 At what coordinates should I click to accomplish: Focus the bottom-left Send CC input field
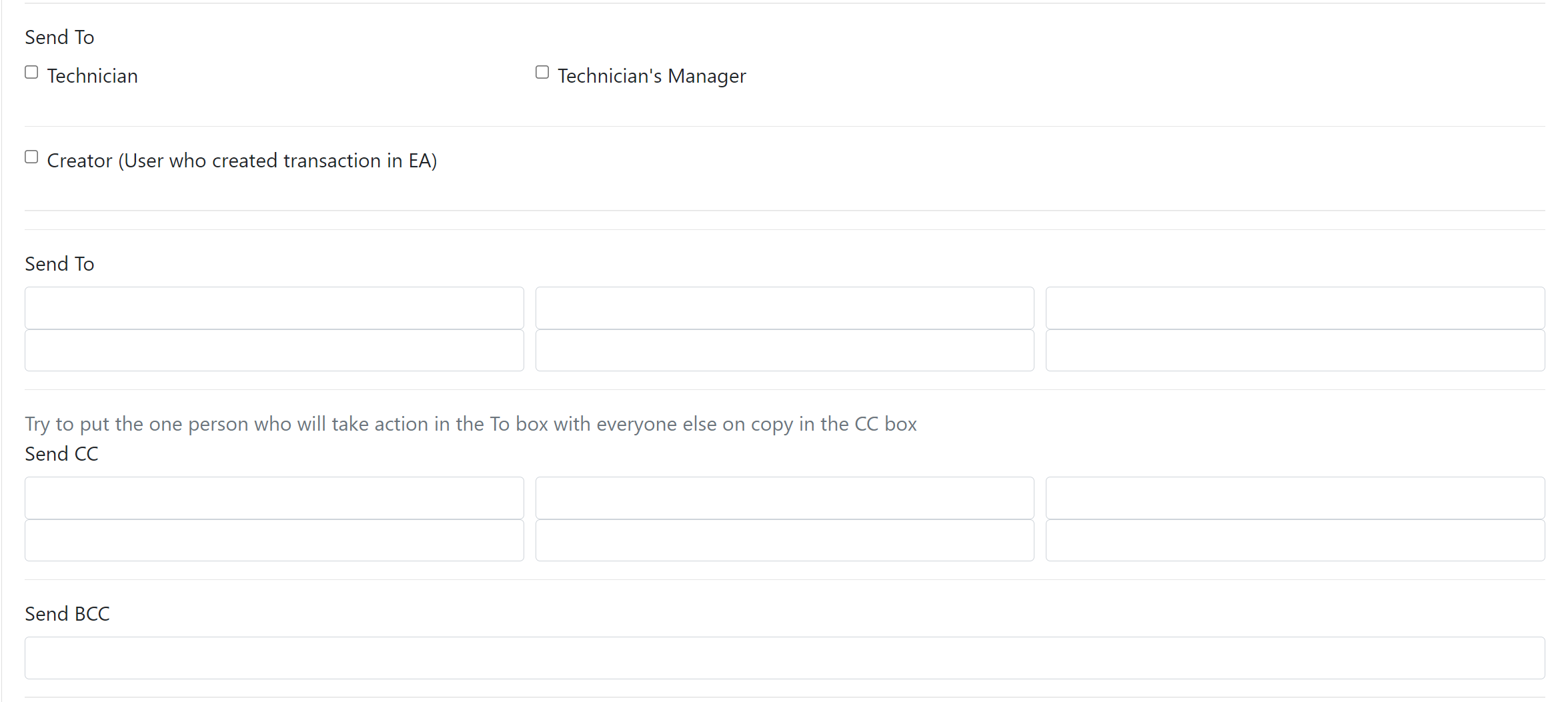point(274,540)
